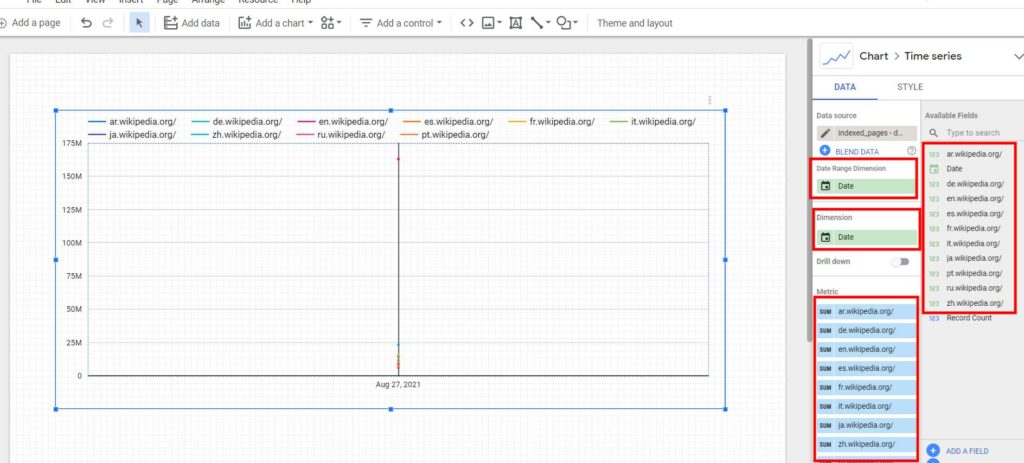Open community visualizations and components menu

(x=331, y=23)
